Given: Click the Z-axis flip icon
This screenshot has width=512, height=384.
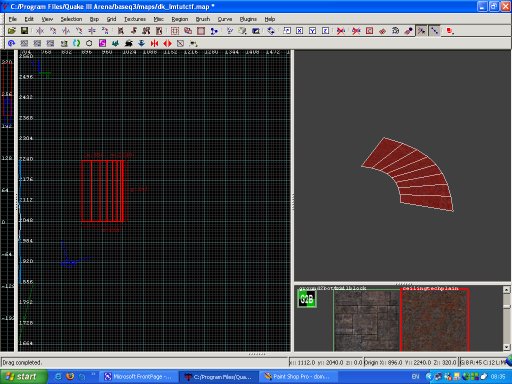Looking at the screenshot, I should [92, 31].
